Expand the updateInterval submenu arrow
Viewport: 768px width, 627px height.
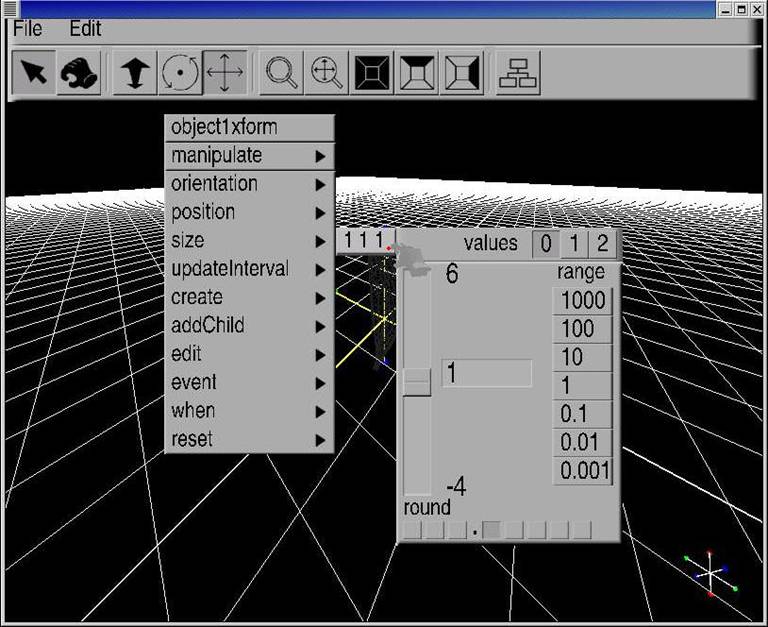click(320, 270)
